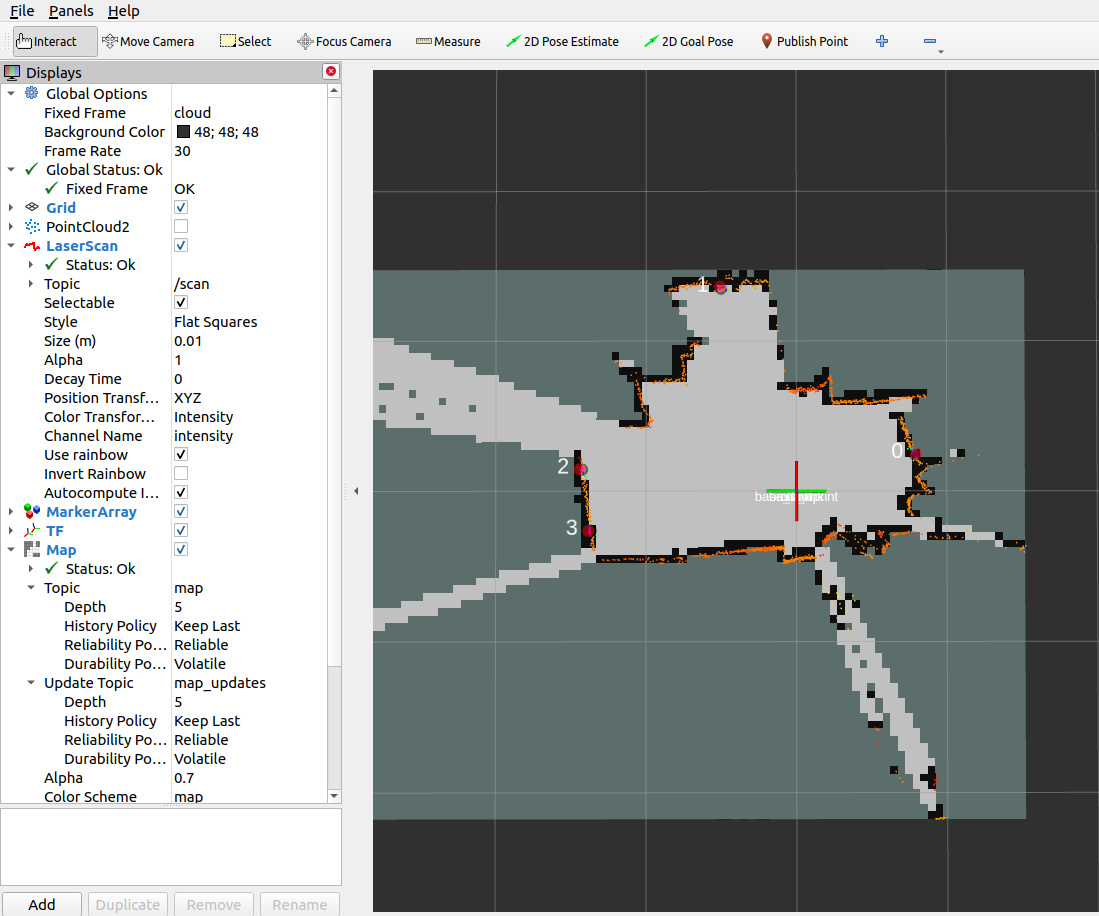Viewport: 1099px width, 916px height.
Task: Choose the 2D Goal Pose tool
Action: point(689,41)
